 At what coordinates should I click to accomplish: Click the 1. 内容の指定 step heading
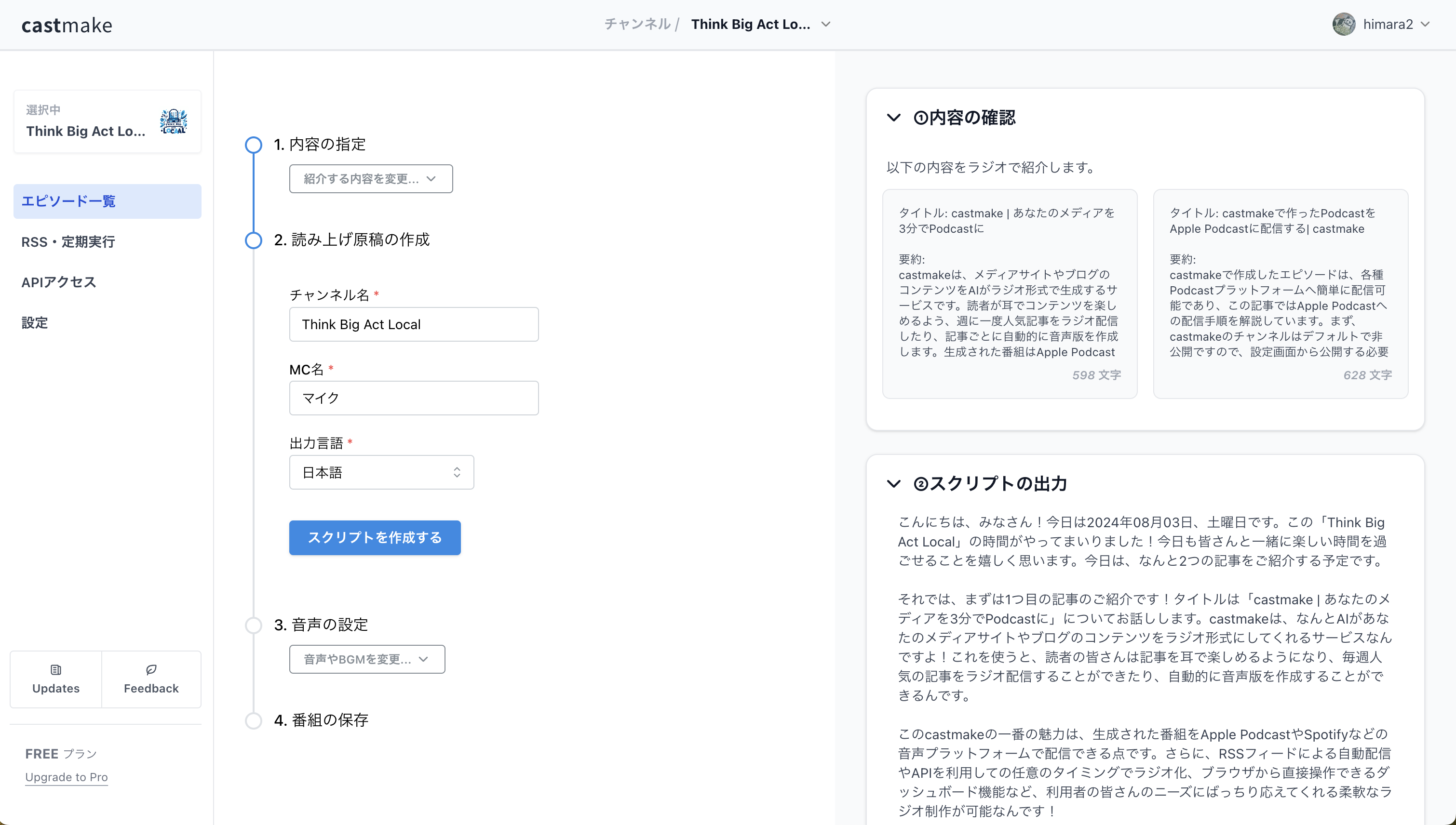tap(320, 145)
